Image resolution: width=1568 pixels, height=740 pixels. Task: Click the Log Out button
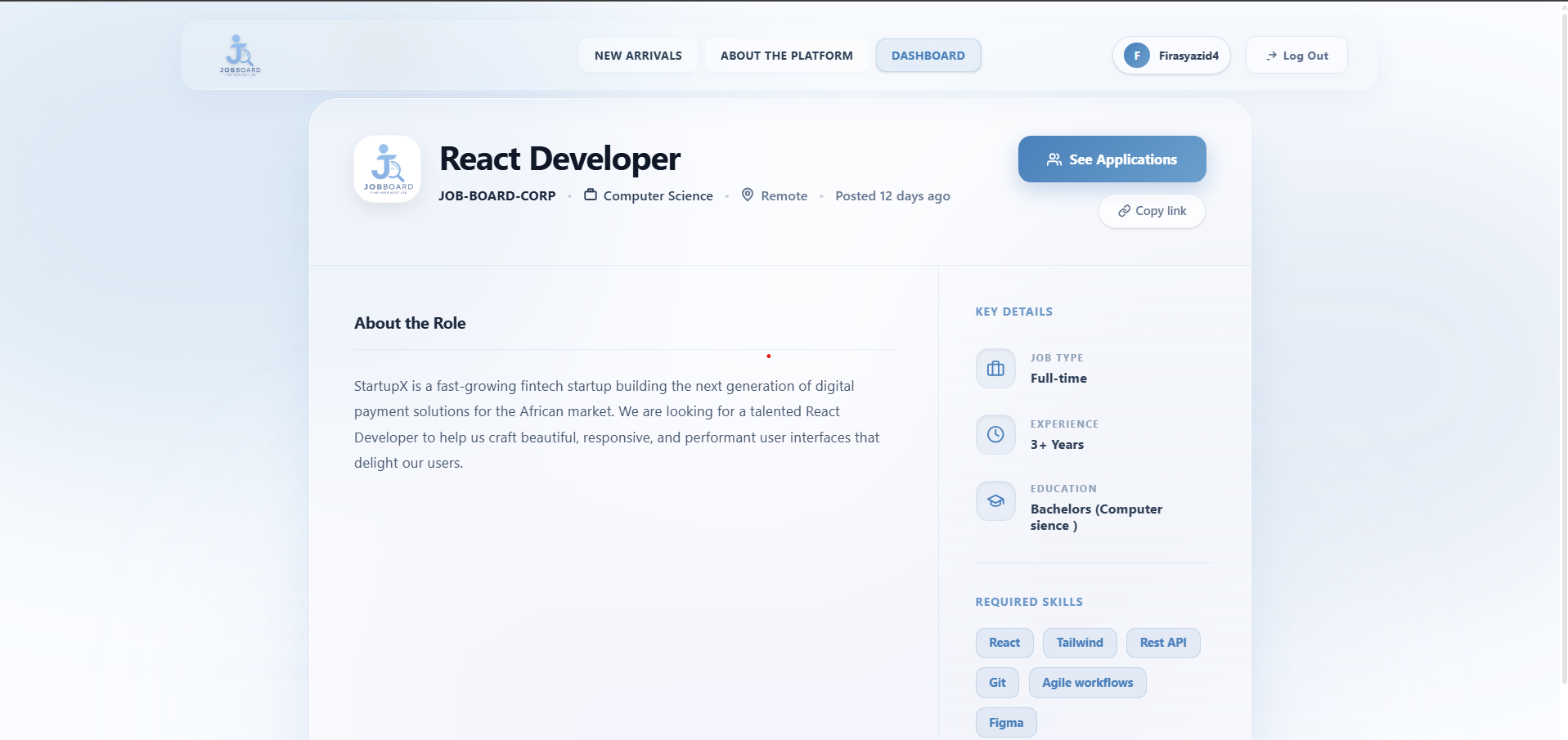(1296, 55)
